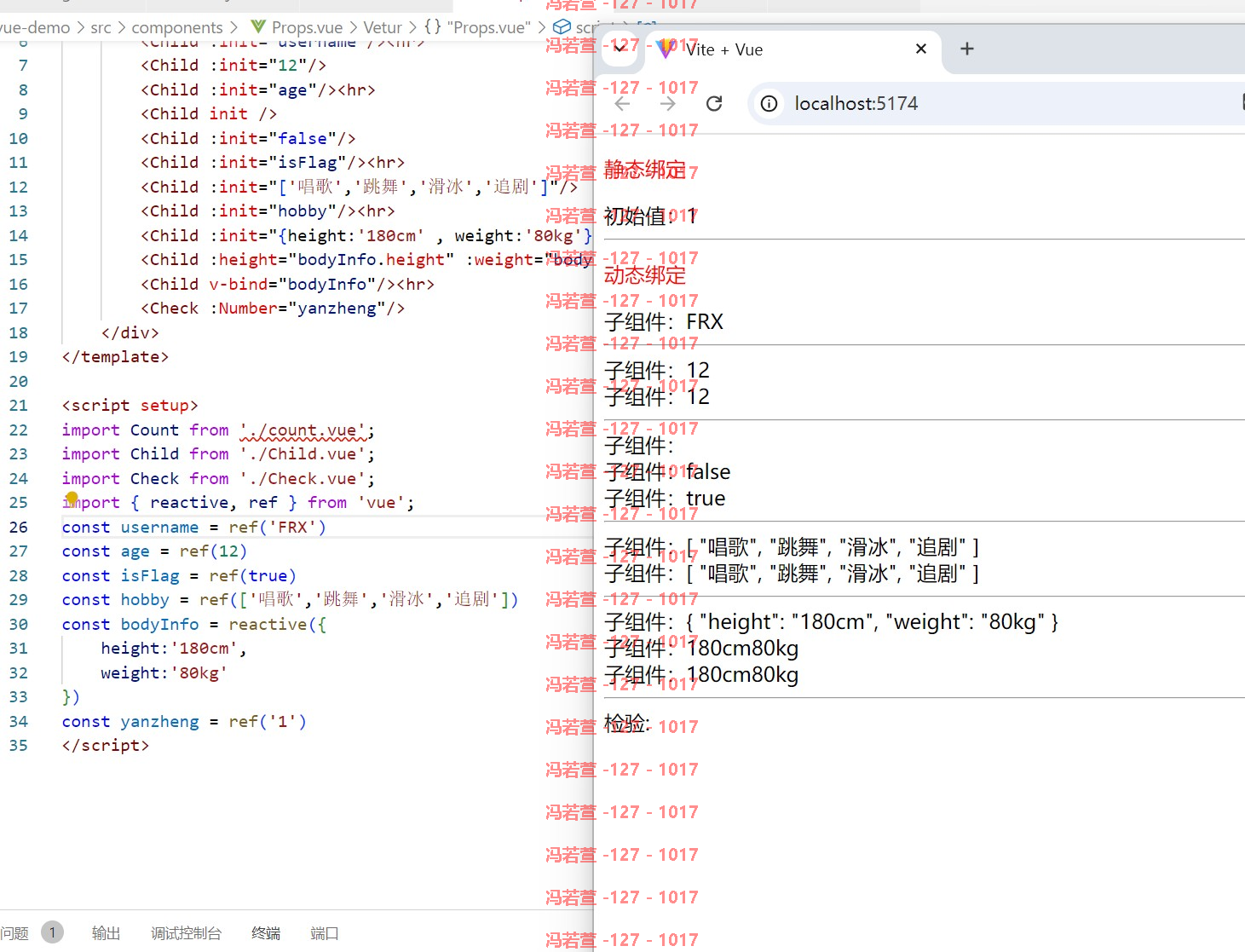1245x952 pixels.
Task: Click line number 30 in the gutter
Action: click(18, 624)
